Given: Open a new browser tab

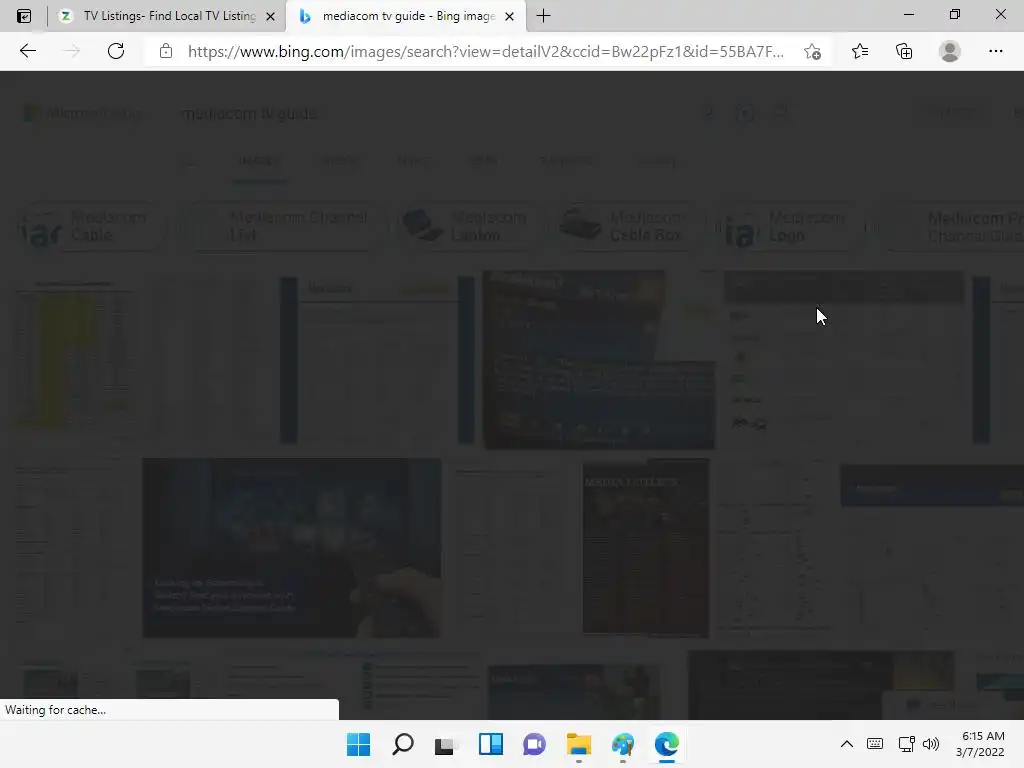Looking at the screenshot, I should click(543, 16).
